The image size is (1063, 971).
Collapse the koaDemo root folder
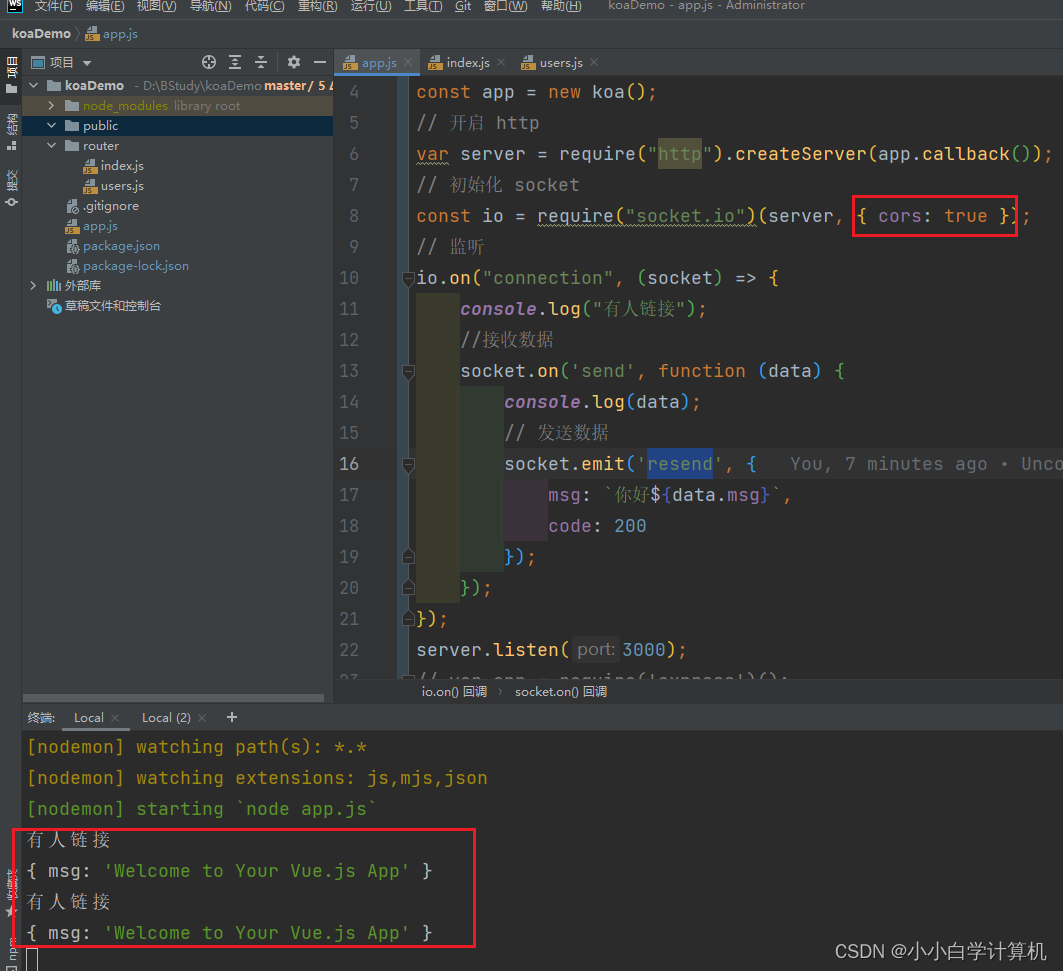34,85
